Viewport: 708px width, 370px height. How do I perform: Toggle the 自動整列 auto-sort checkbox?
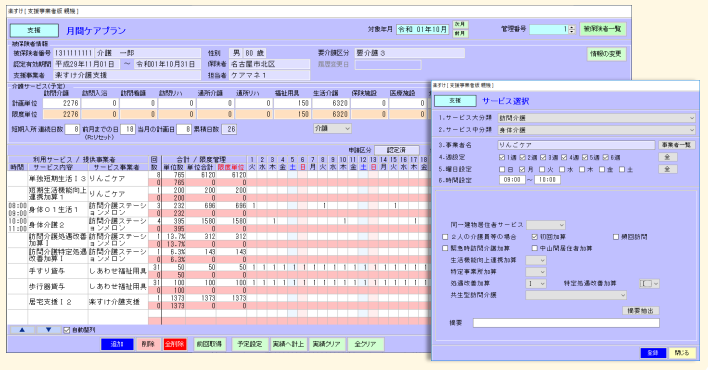coord(66,330)
